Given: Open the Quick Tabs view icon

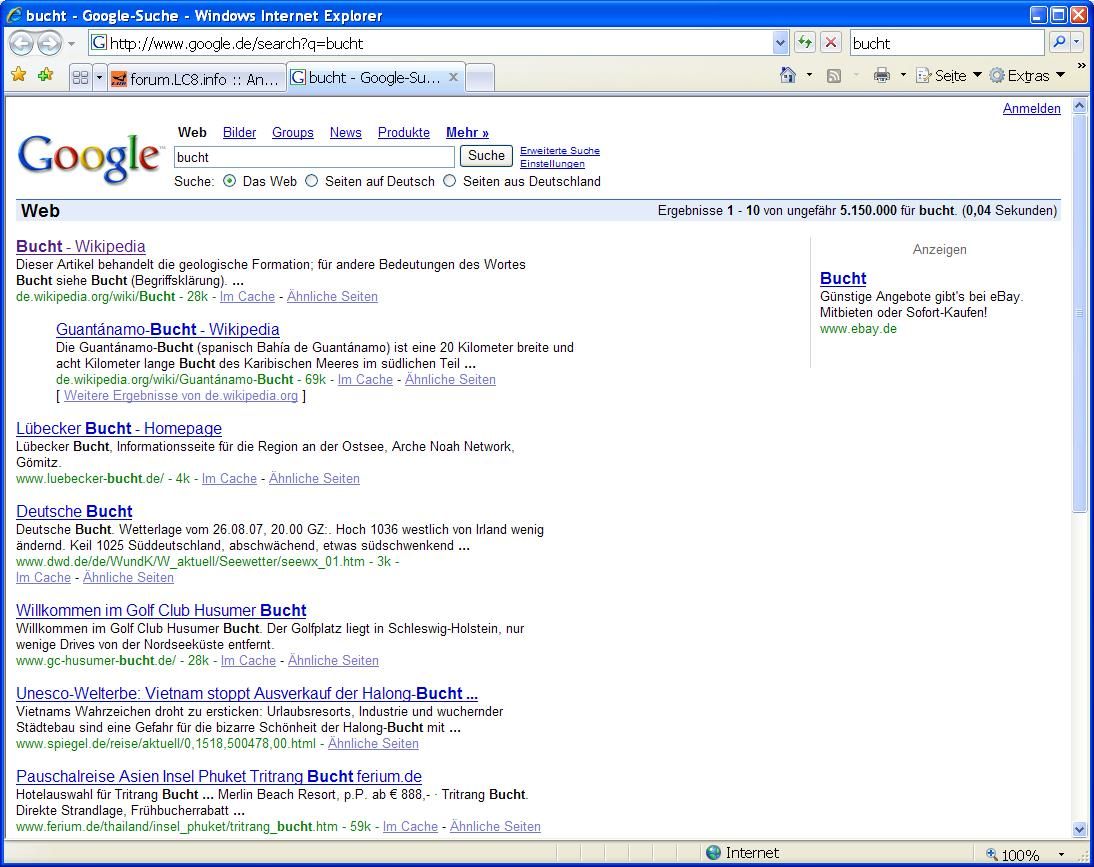Looking at the screenshot, I should click(81, 78).
